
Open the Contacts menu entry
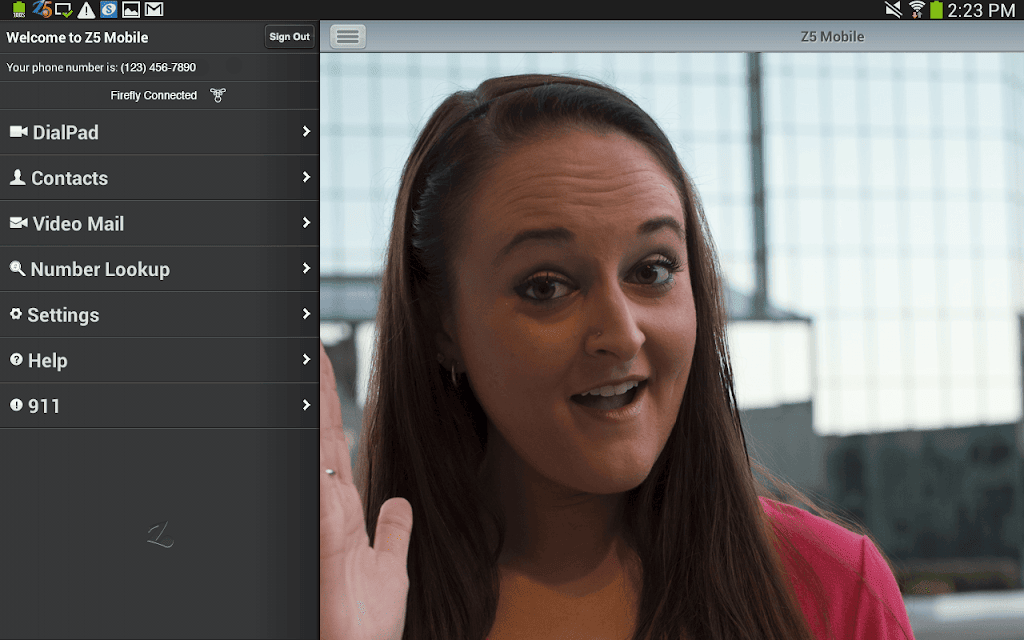[x=159, y=178]
